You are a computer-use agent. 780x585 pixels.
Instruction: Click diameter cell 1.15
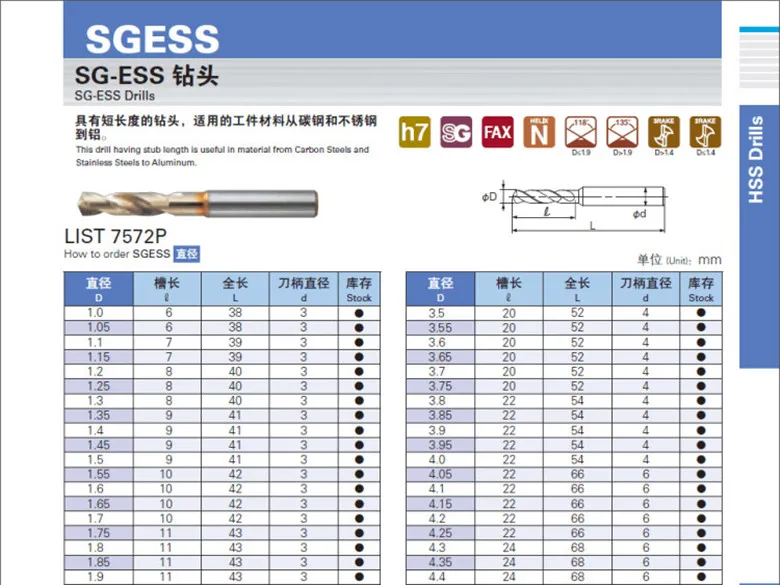98,357
